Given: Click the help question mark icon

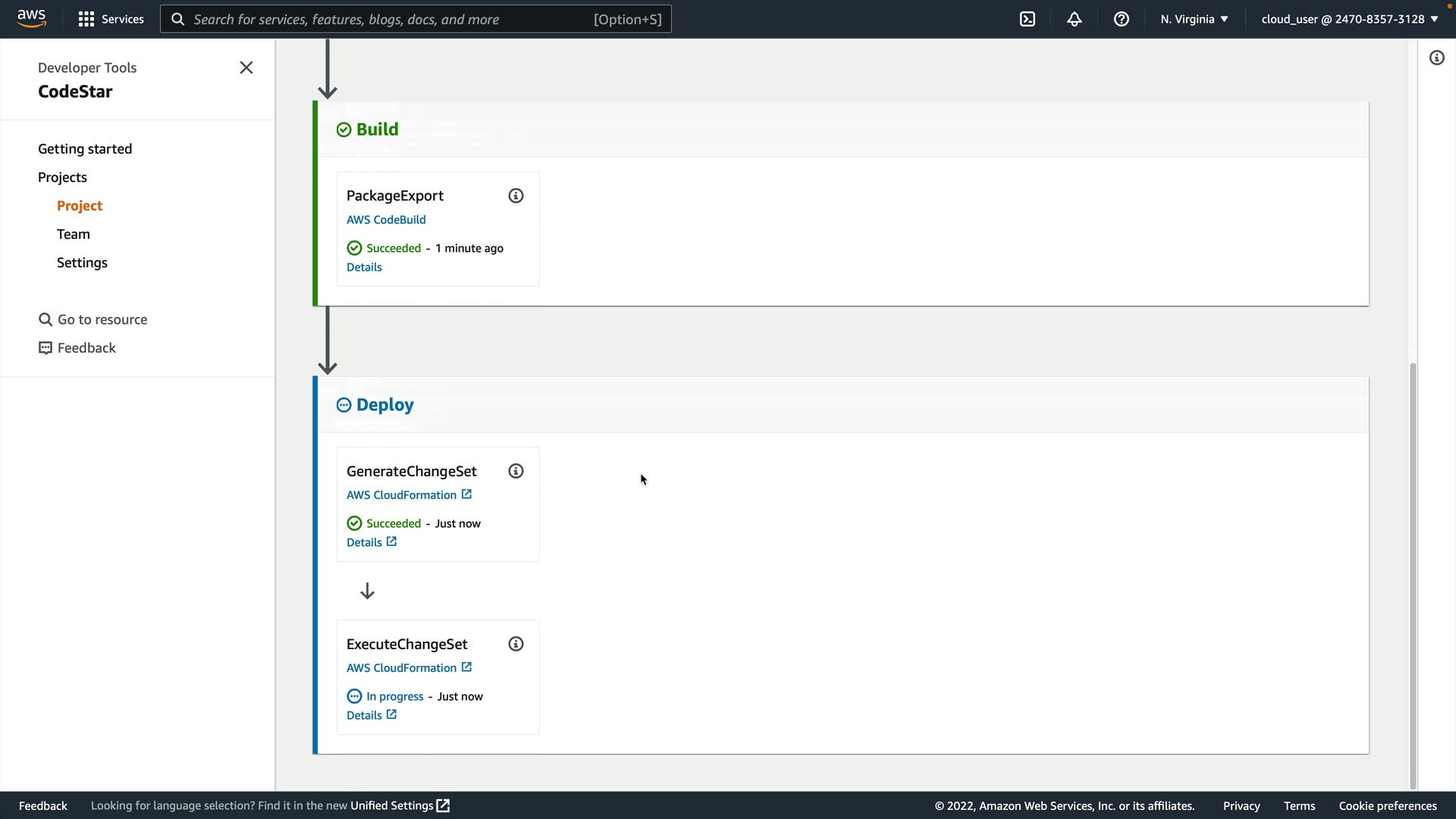Looking at the screenshot, I should click(1122, 19).
